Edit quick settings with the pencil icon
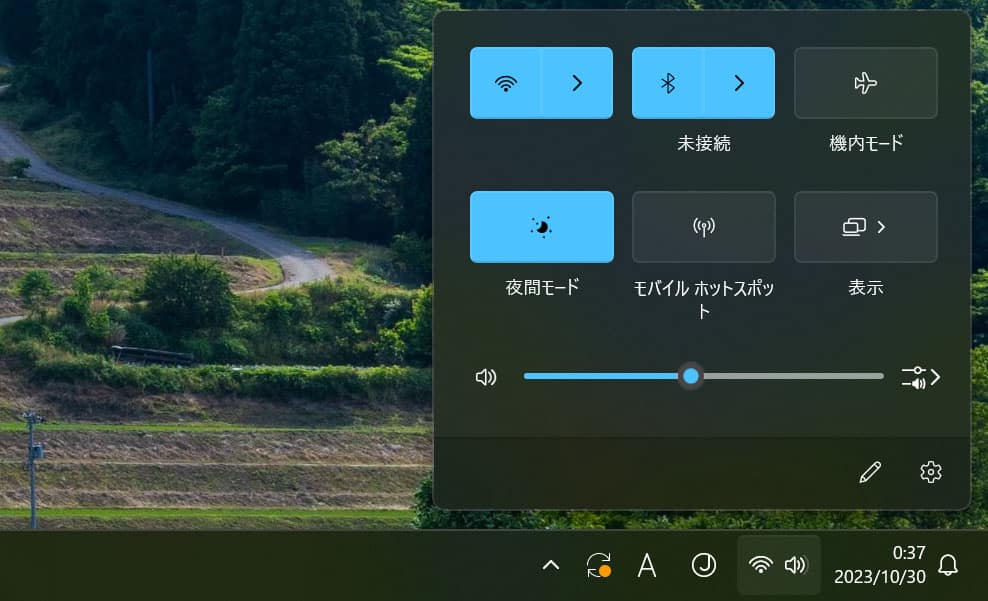 coord(870,472)
